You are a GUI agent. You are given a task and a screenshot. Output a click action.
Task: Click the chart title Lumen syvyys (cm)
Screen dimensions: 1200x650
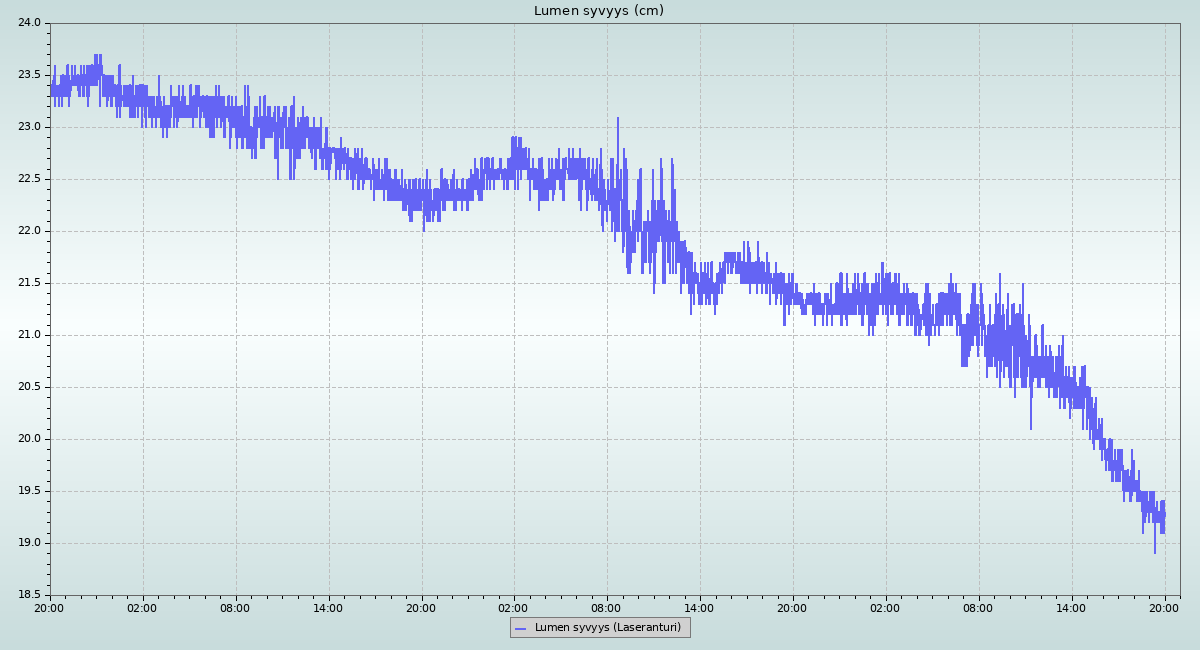point(598,11)
